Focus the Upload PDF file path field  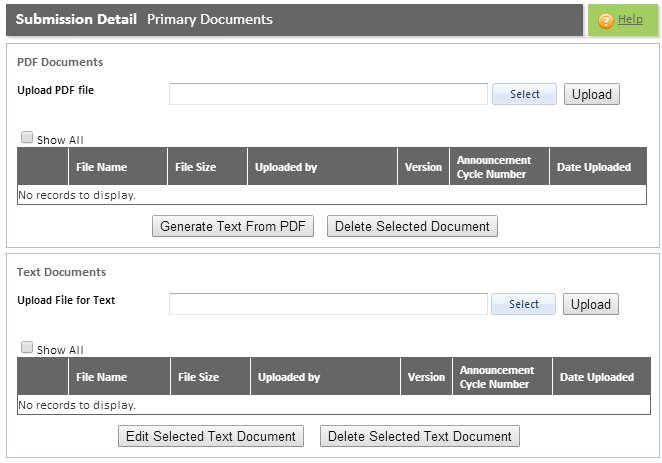coord(328,94)
